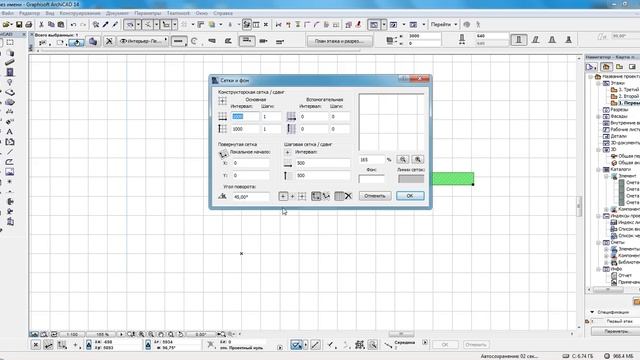The image size is (640, 360).
Task: Click the snap grid origin icon
Action: [x=287, y=152]
